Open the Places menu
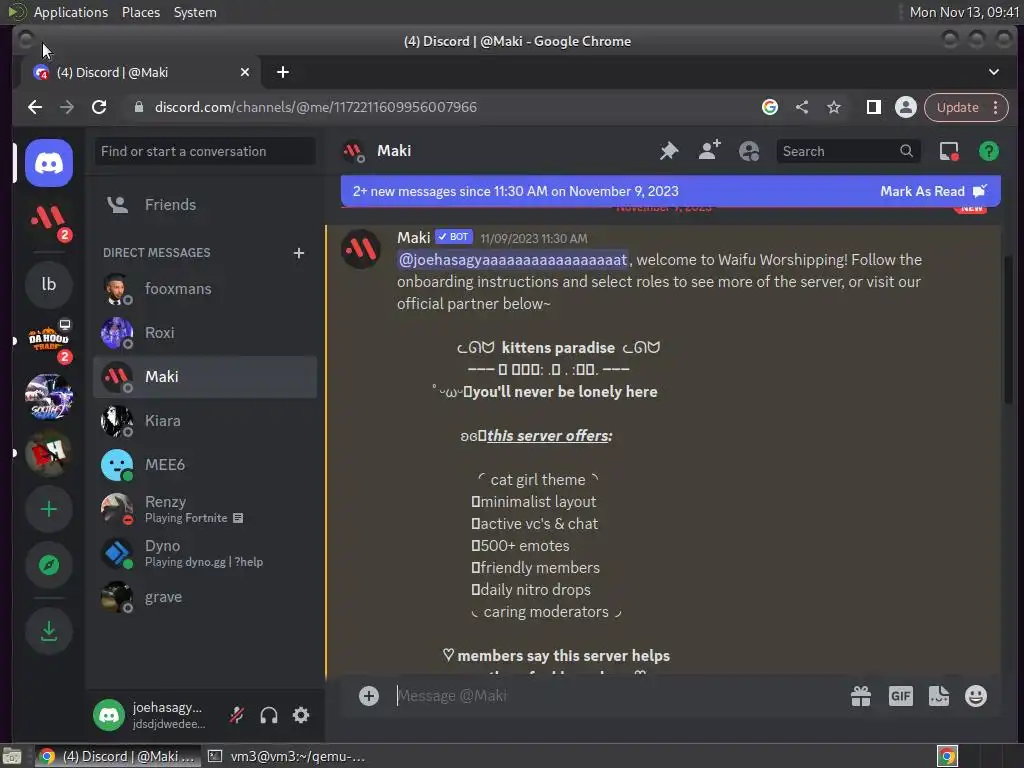The height and width of the screenshot is (768, 1024). pyautogui.click(x=141, y=12)
